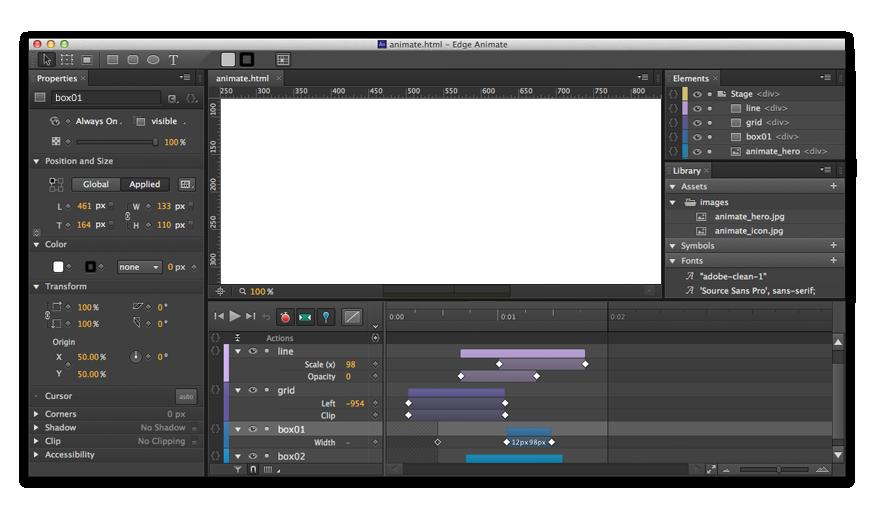The height and width of the screenshot is (518, 876).
Task: Select the Selection arrow tool
Action: [46, 59]
